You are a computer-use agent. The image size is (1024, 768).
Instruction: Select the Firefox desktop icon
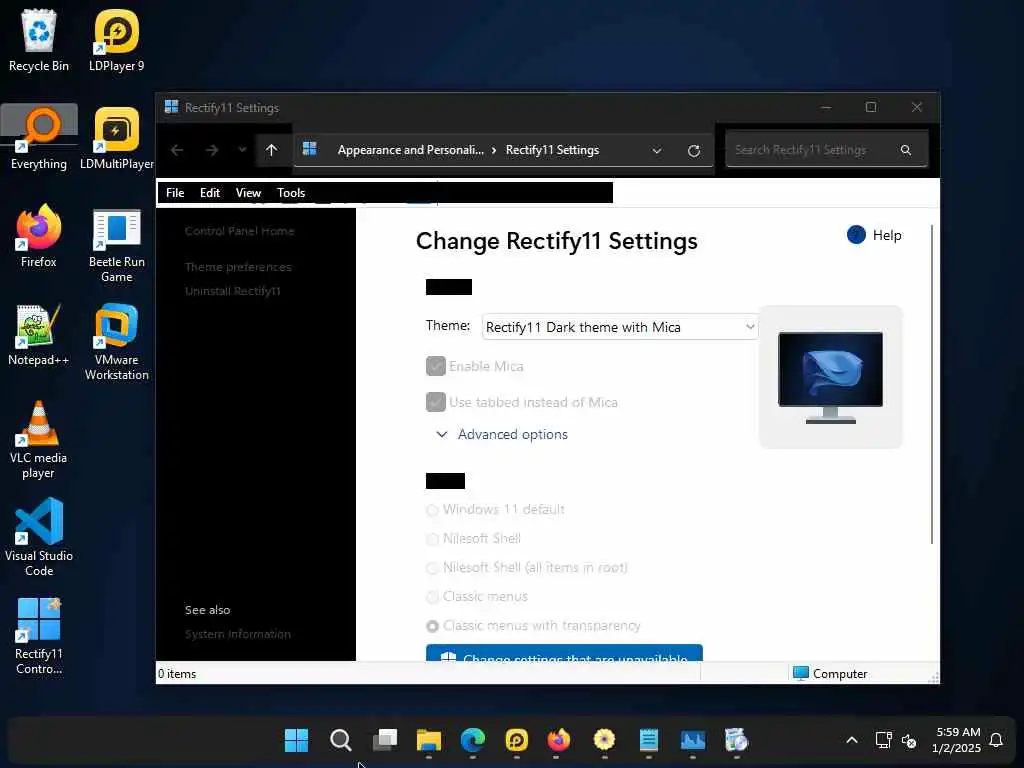(39, 236)
